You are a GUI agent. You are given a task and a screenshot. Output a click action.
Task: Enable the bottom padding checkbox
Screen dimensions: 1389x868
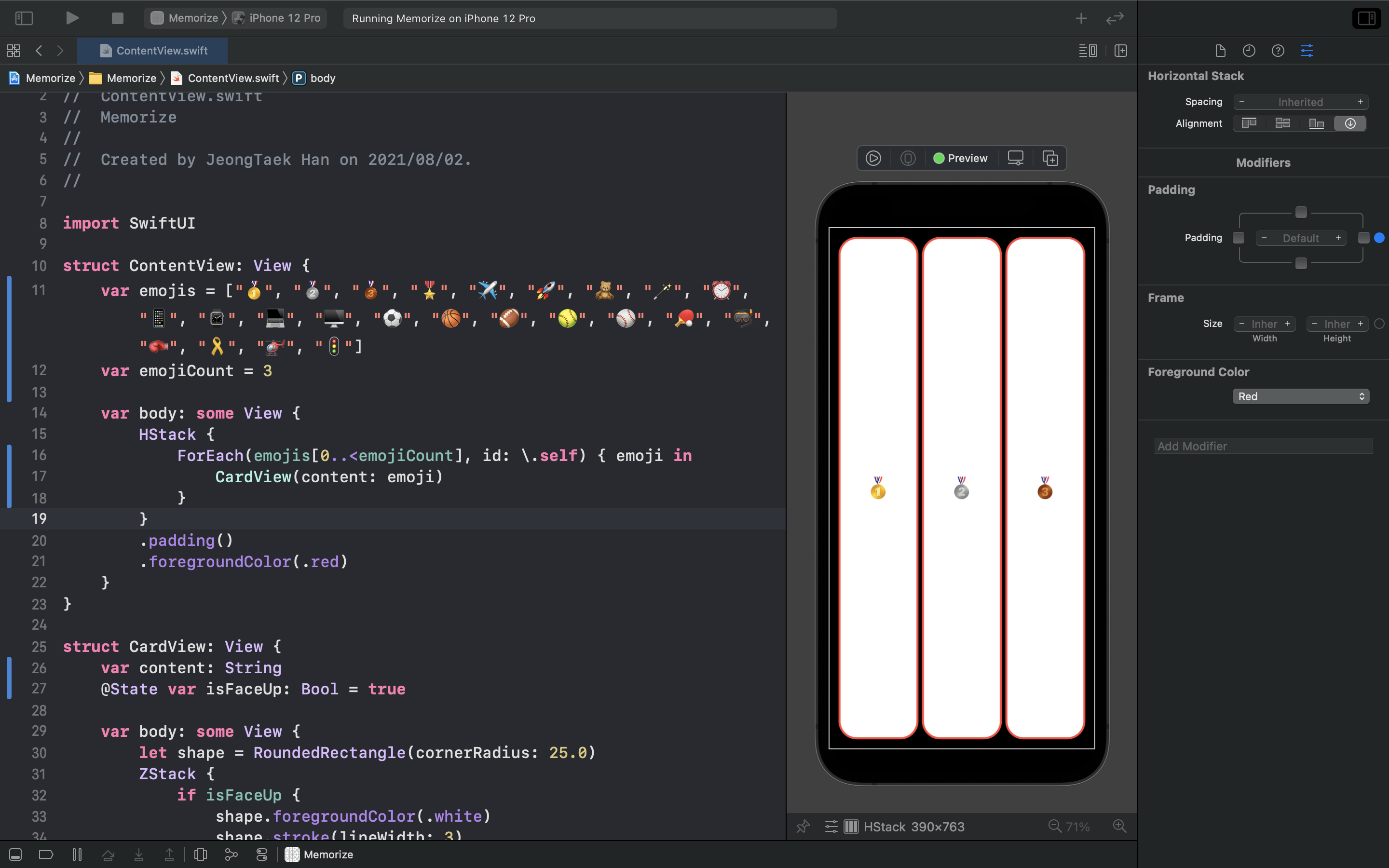pos(1301,263)
